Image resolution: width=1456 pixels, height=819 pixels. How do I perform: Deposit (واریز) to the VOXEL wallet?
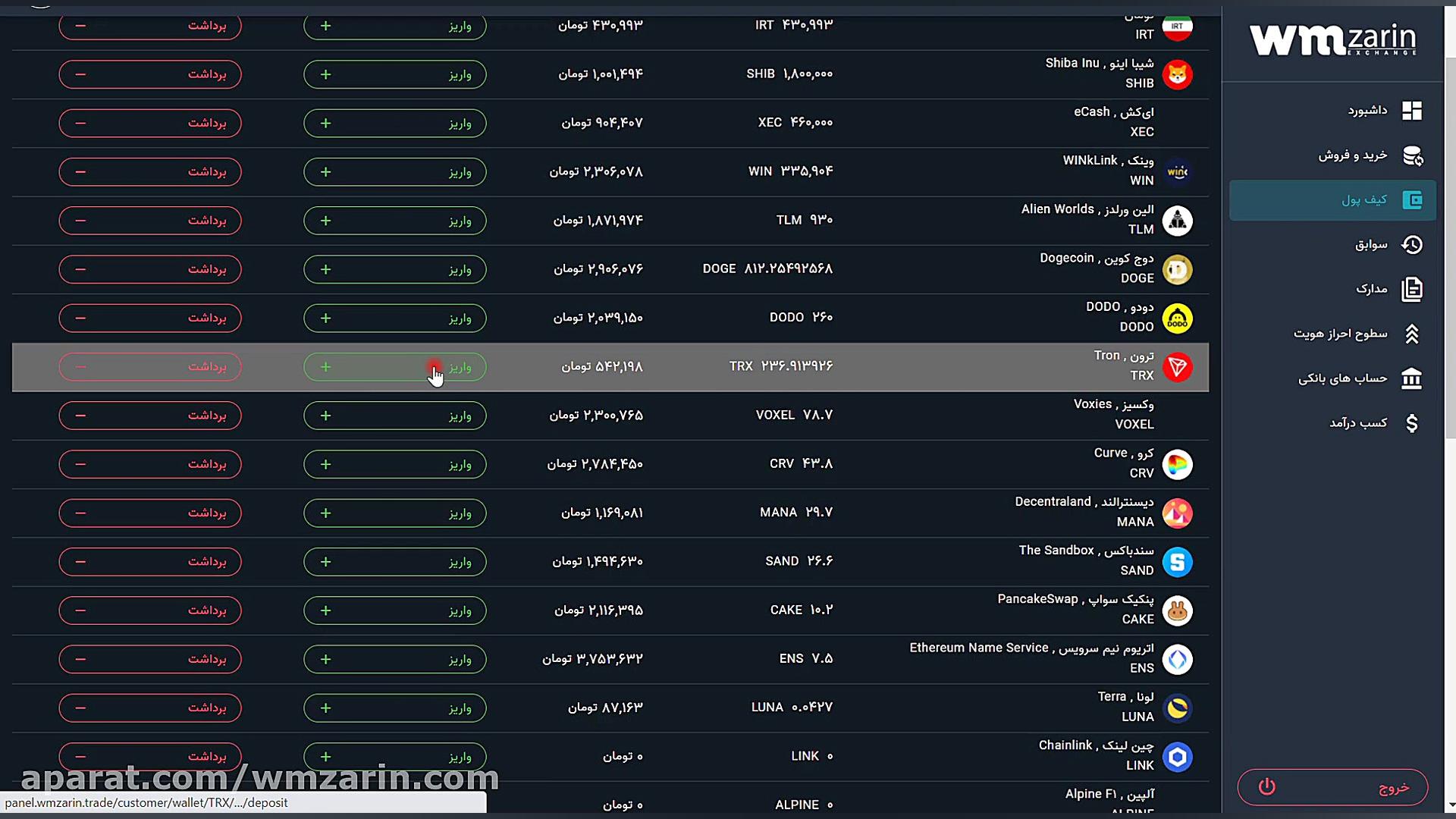(x=394, y=416)
